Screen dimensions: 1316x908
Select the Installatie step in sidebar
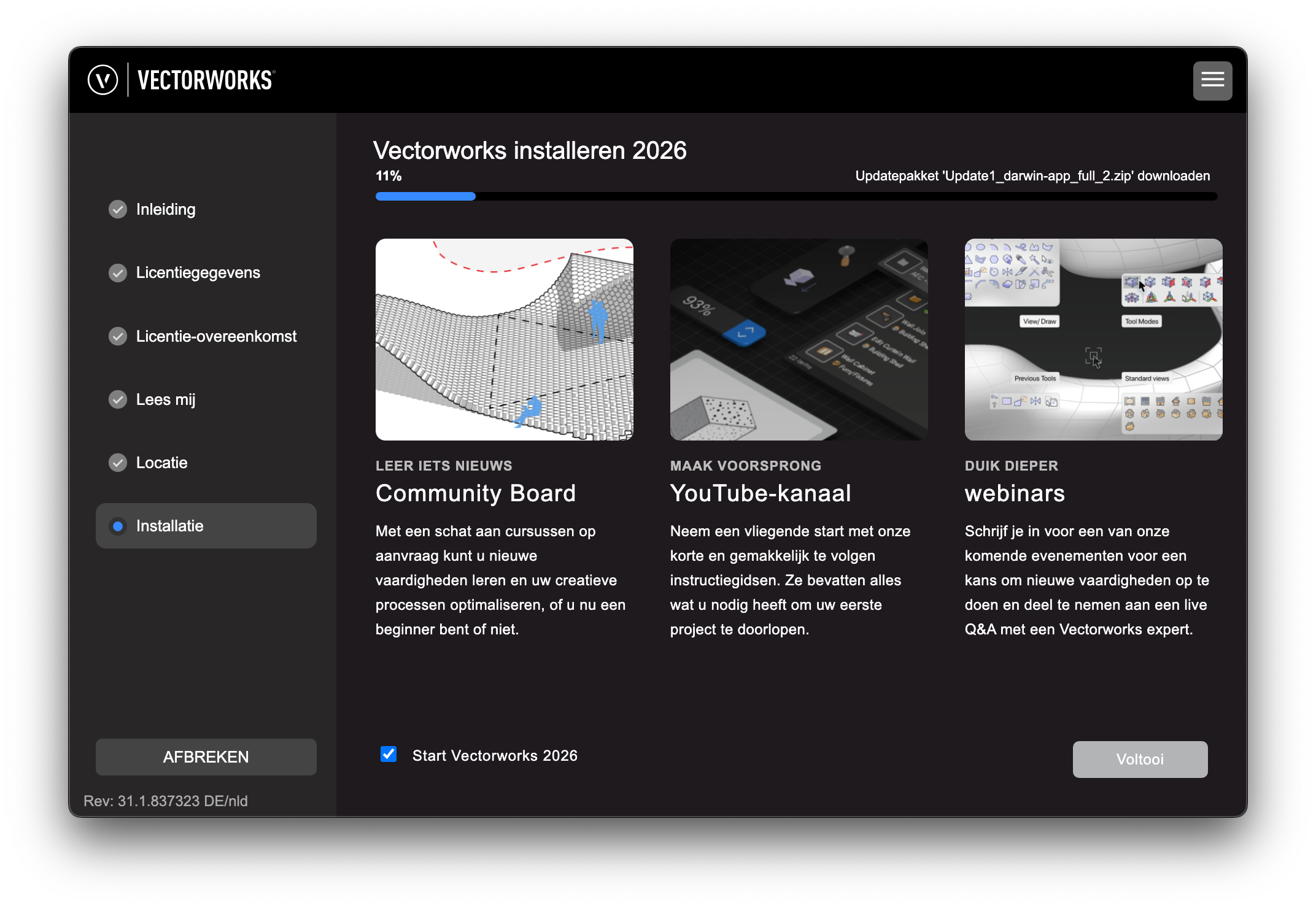click(206, 526)
